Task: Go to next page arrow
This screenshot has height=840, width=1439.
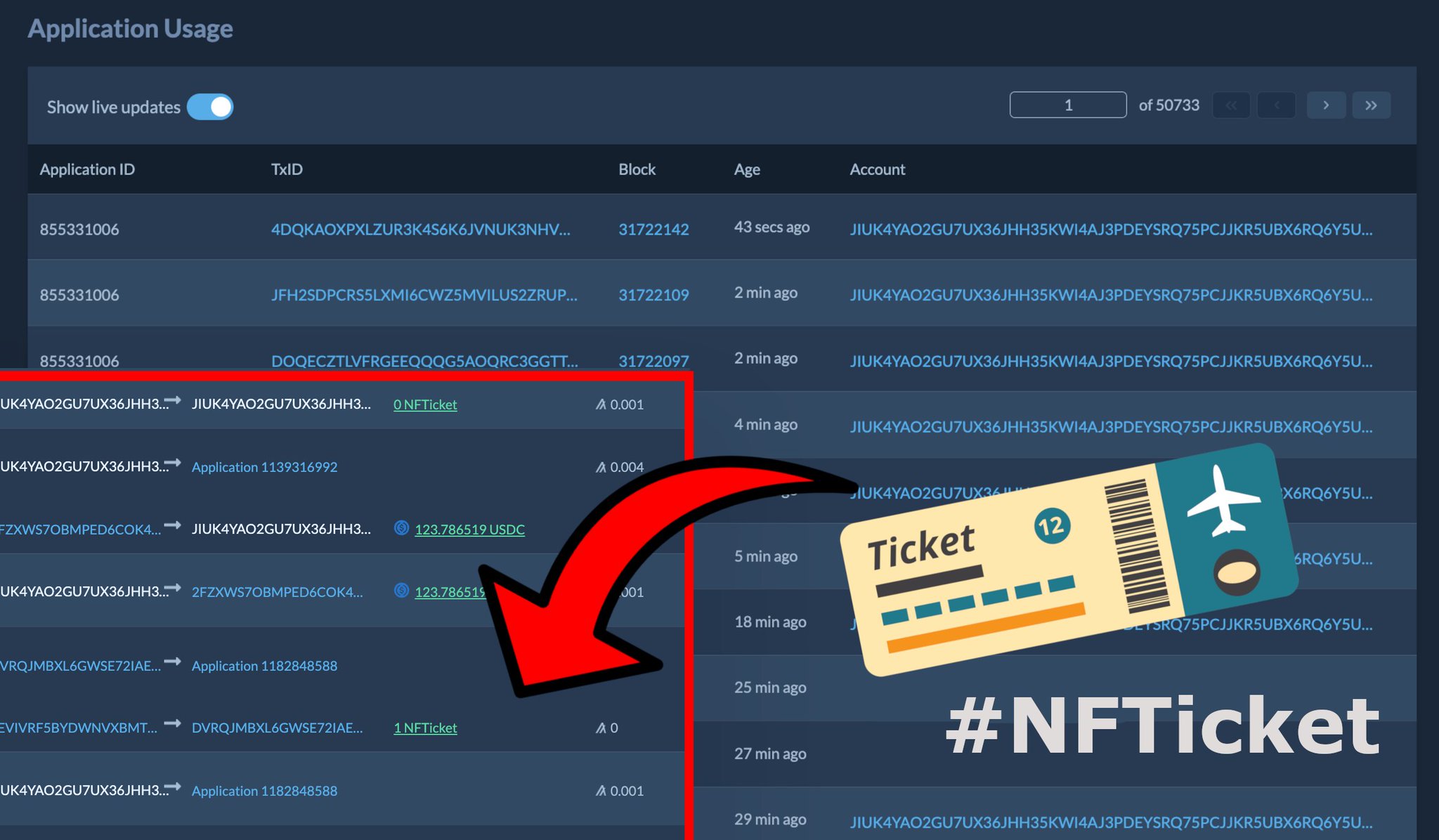Action: pyautogui.click(x=1325, y=105)
